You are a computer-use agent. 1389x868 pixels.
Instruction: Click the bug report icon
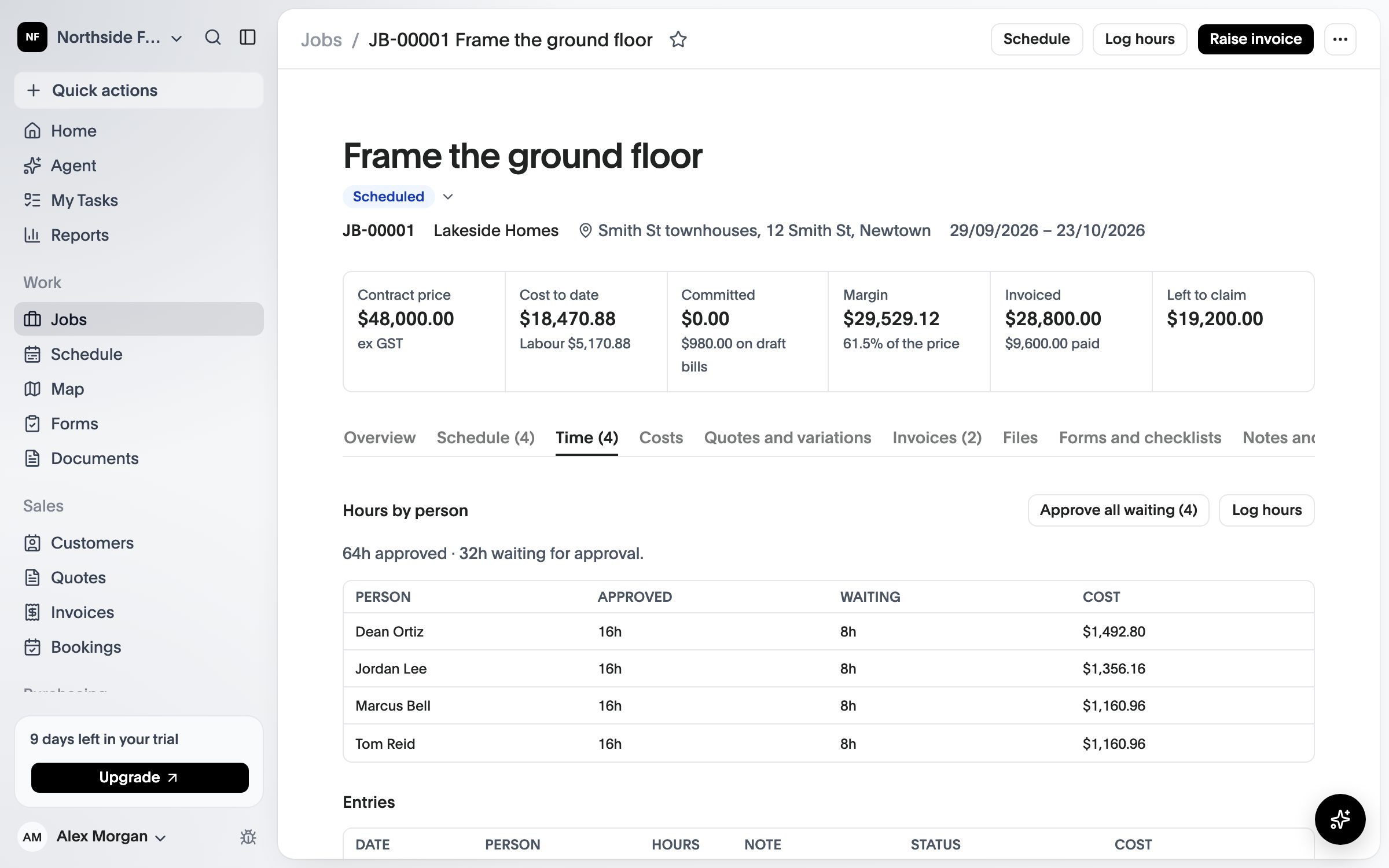pyautogui.click(x=248, y=837)
